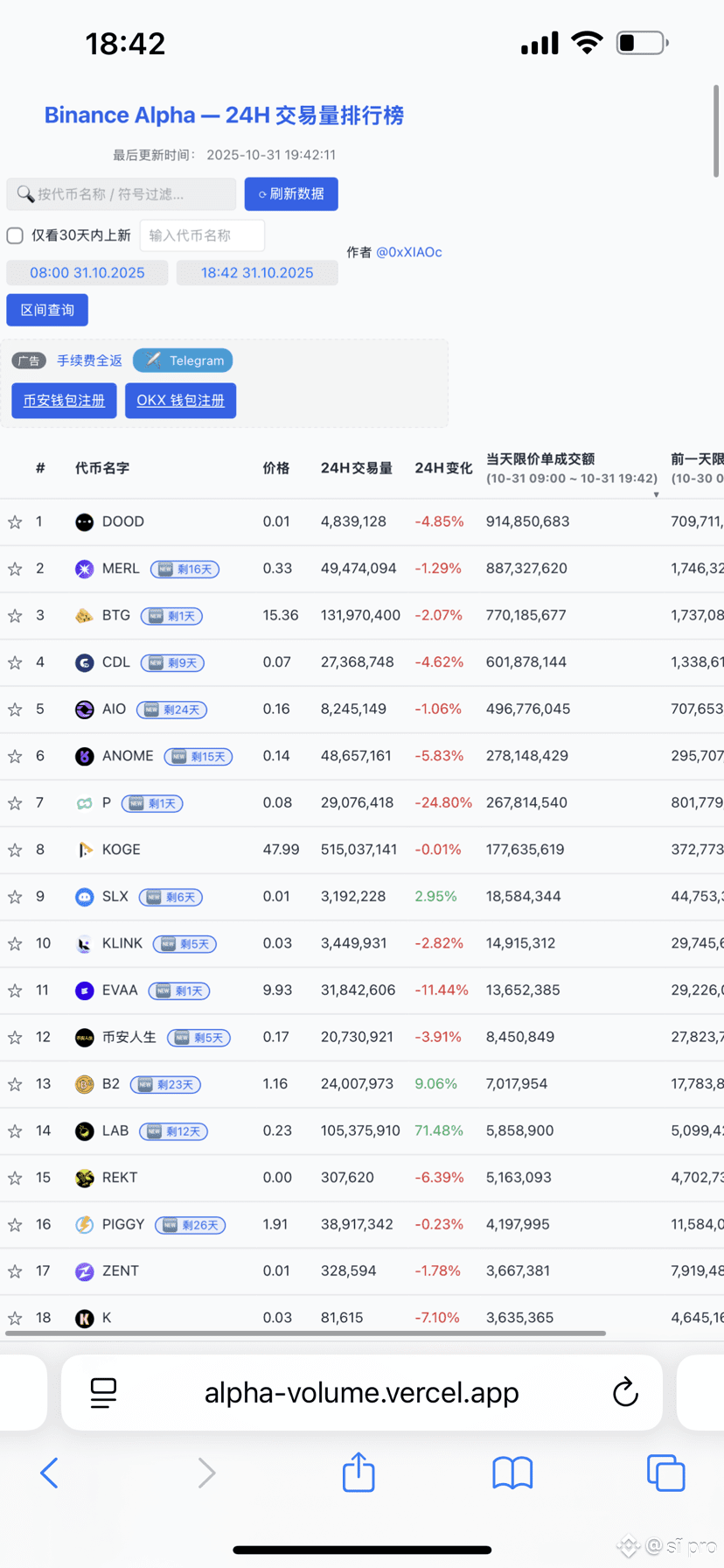Open the Telegram badge link

(x=184, y=360)
